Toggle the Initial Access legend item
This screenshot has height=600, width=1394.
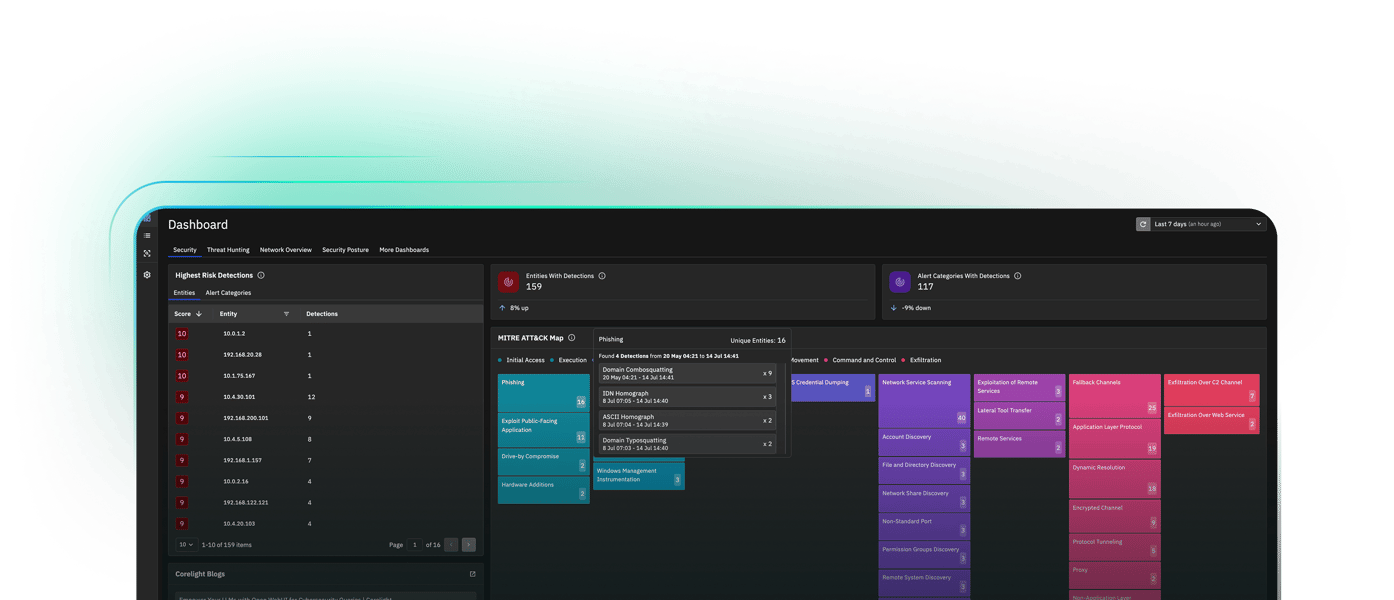tap(524, 360)
